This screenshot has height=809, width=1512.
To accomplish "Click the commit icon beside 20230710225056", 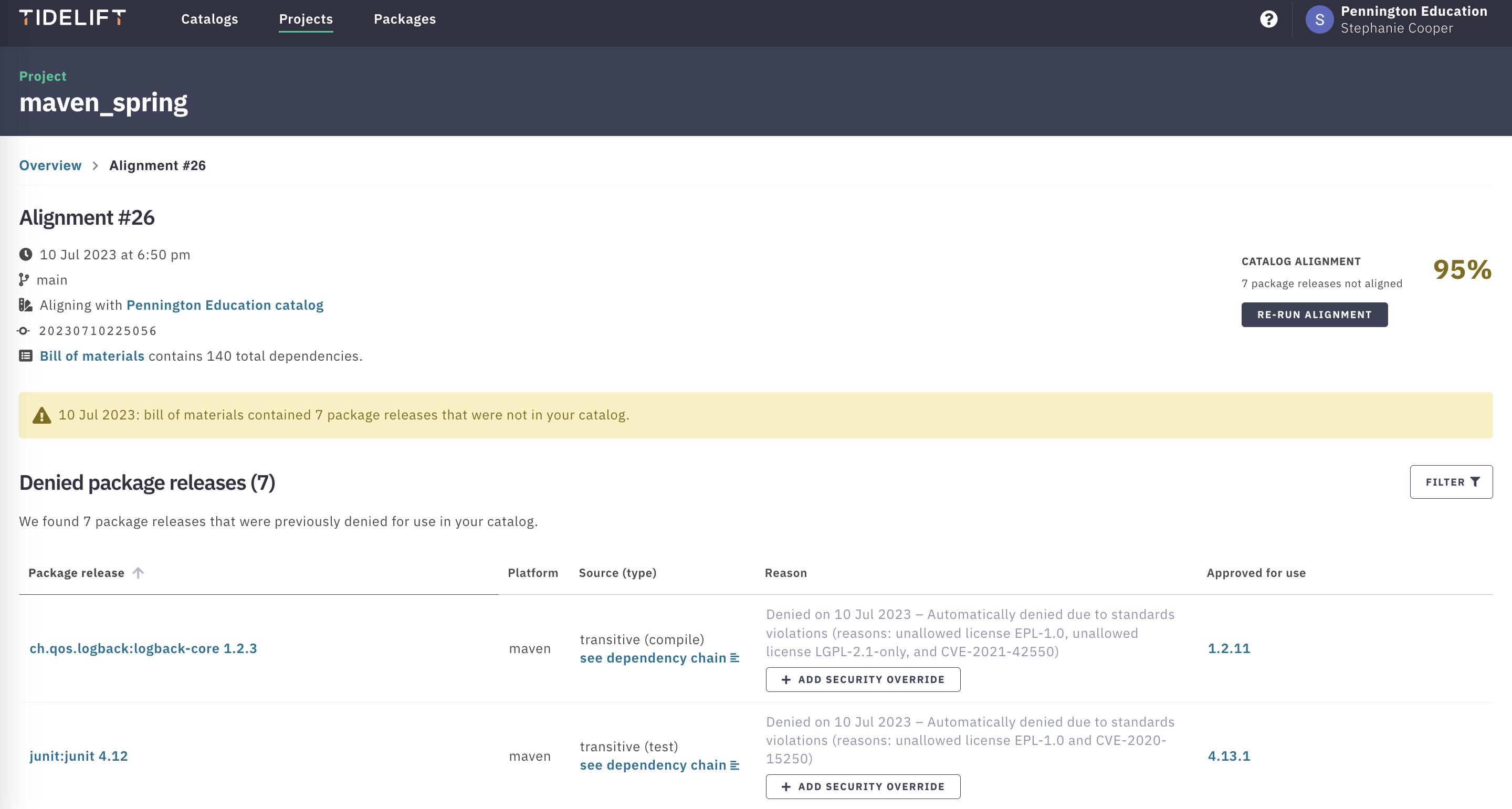I will (x=24, y=331).
